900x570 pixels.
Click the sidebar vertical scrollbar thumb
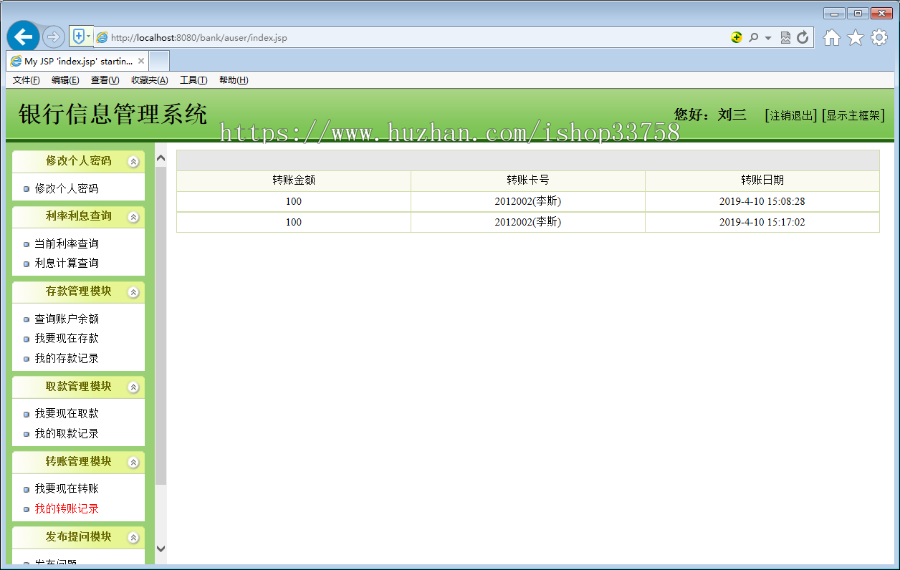coord(161,325)
